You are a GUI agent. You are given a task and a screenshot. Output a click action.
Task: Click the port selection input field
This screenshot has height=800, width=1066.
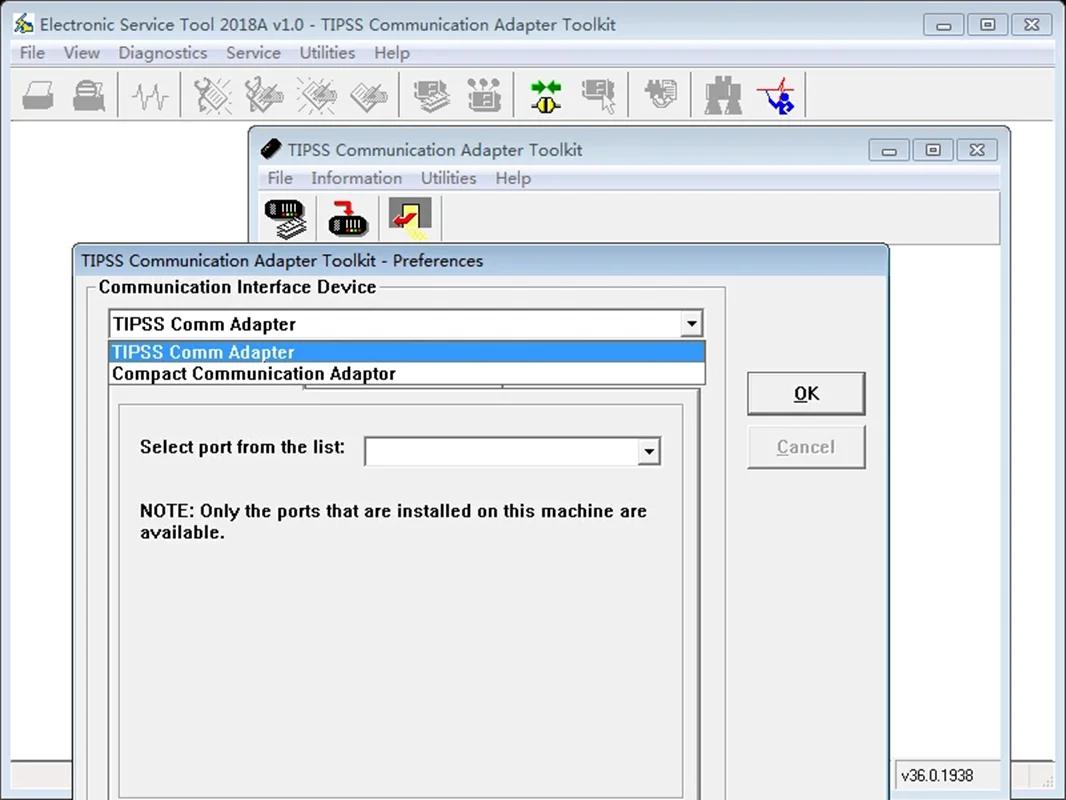click(502, 451)
